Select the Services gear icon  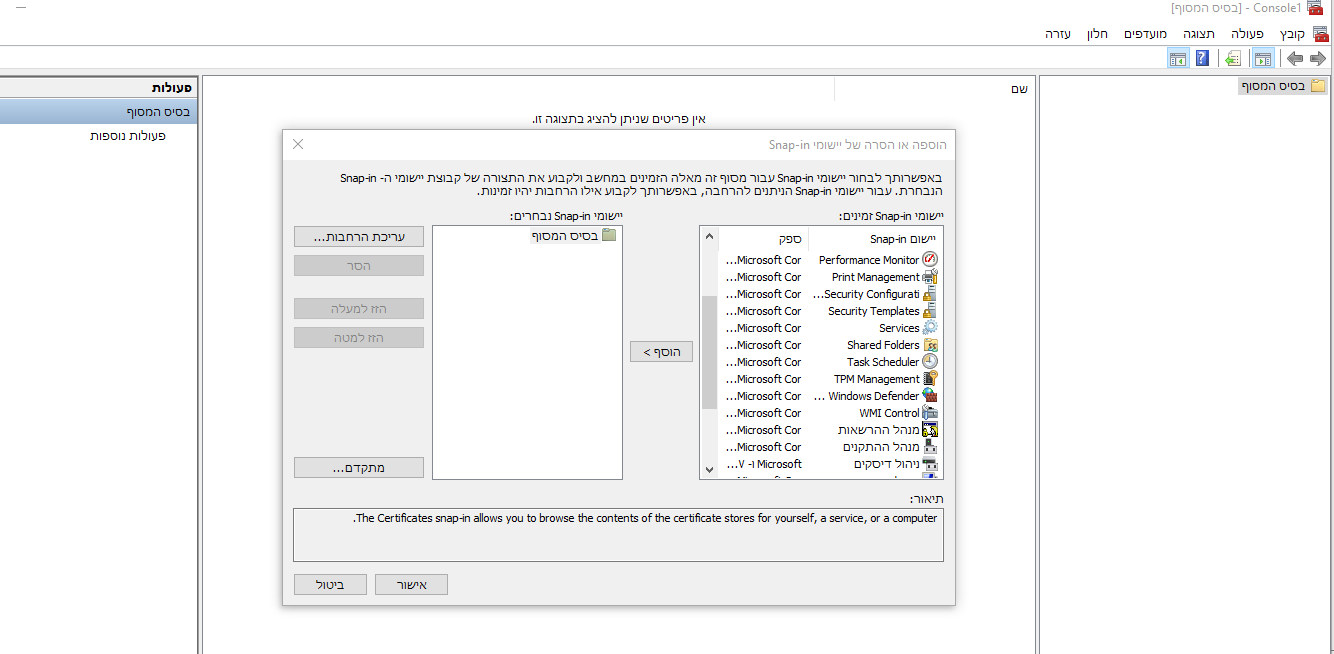(x=930, y=328)
